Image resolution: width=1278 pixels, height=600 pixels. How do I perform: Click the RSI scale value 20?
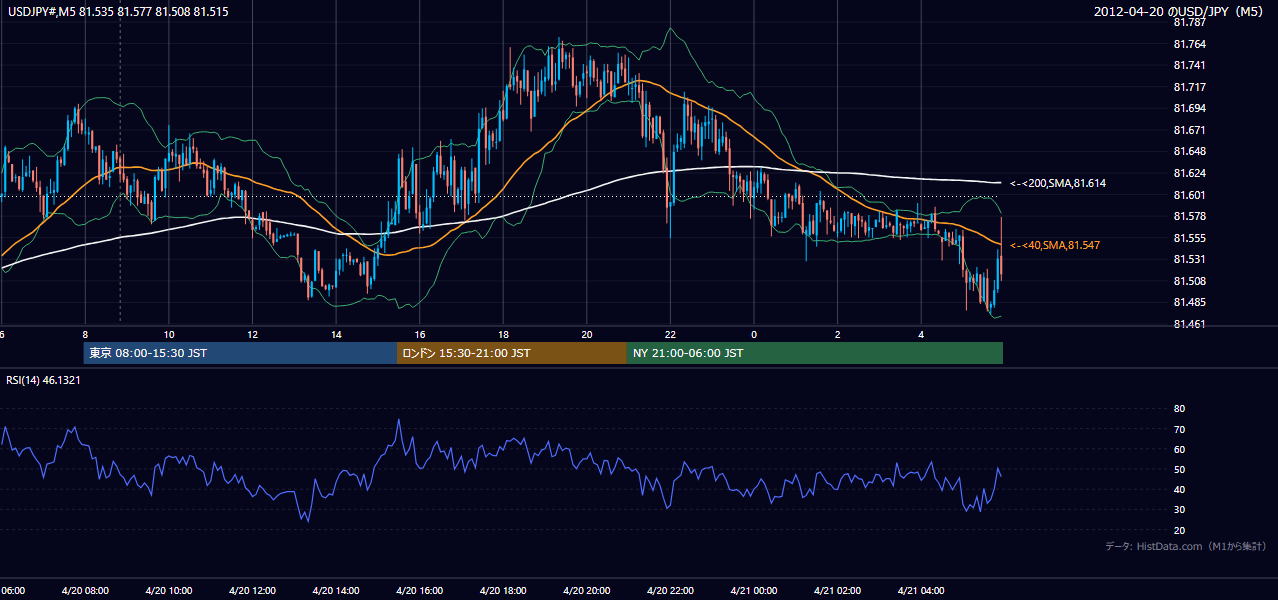click(1179, 530)
